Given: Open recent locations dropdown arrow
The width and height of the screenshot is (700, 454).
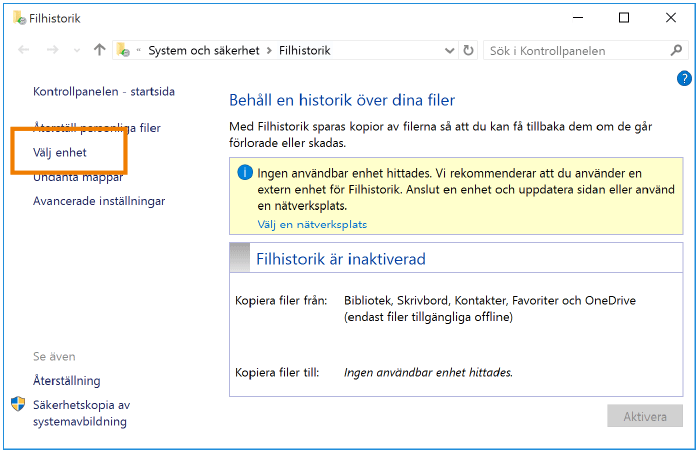Looking at the screenshot, I should coord(77,50).
